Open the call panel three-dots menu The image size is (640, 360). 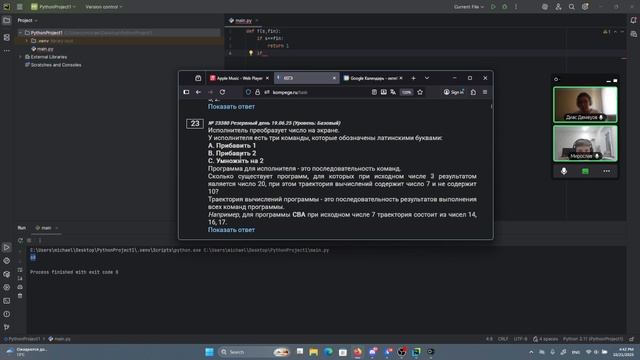[607, 171]
